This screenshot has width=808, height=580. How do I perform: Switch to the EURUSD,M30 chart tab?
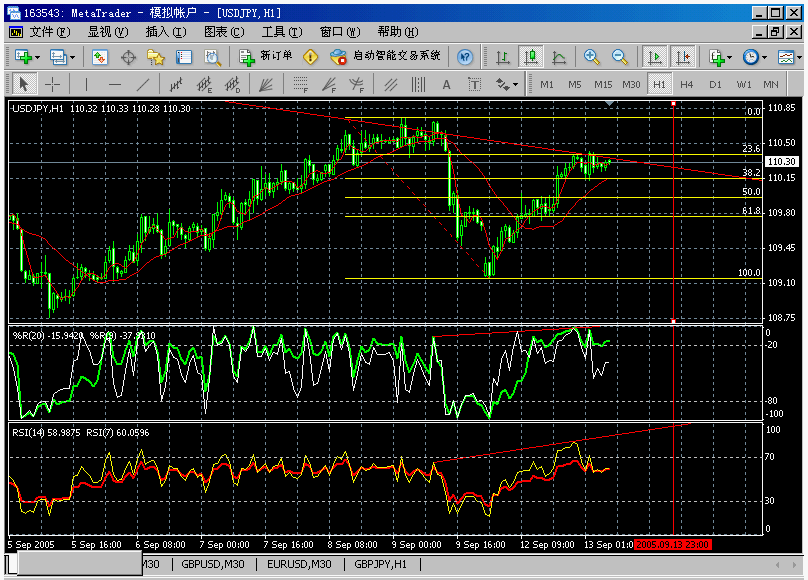(x=300, y=565)
